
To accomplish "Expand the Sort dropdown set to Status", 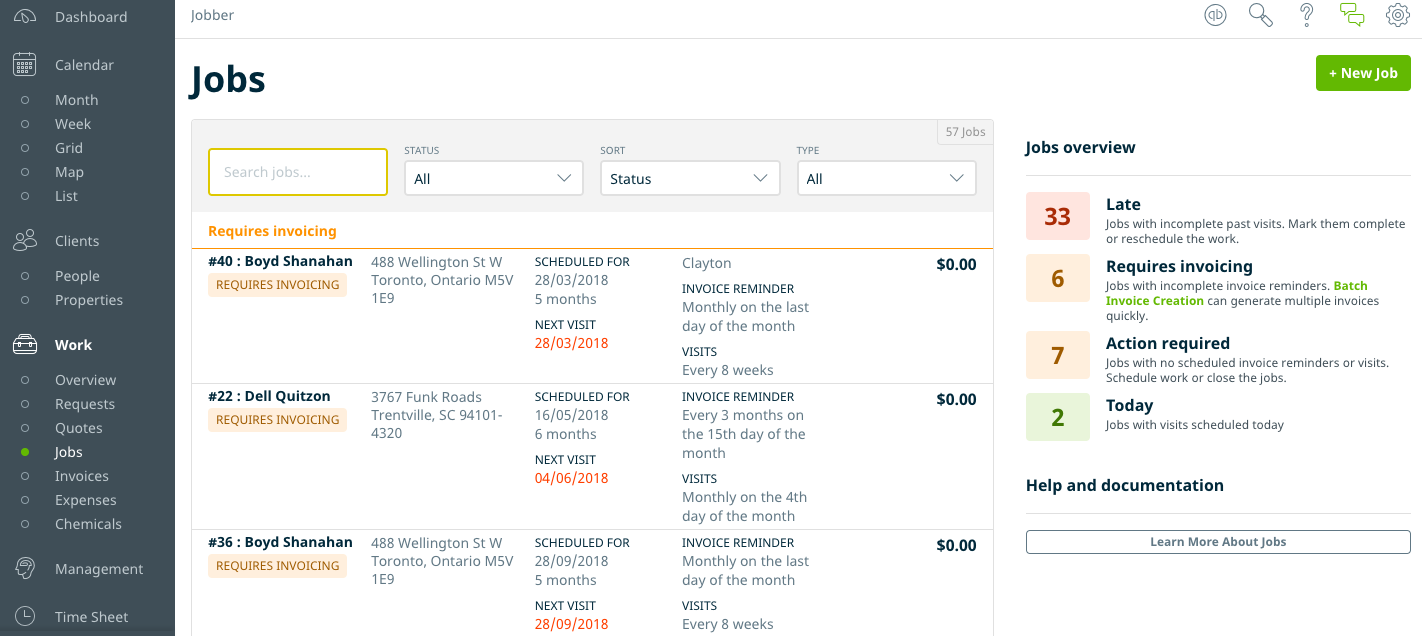I will tap(689, 179).
